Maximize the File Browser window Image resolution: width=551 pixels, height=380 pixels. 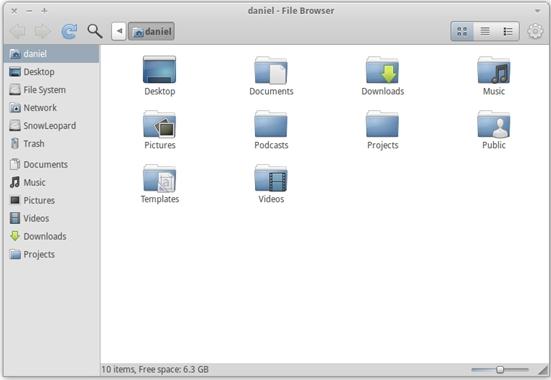tap(44, 11)
